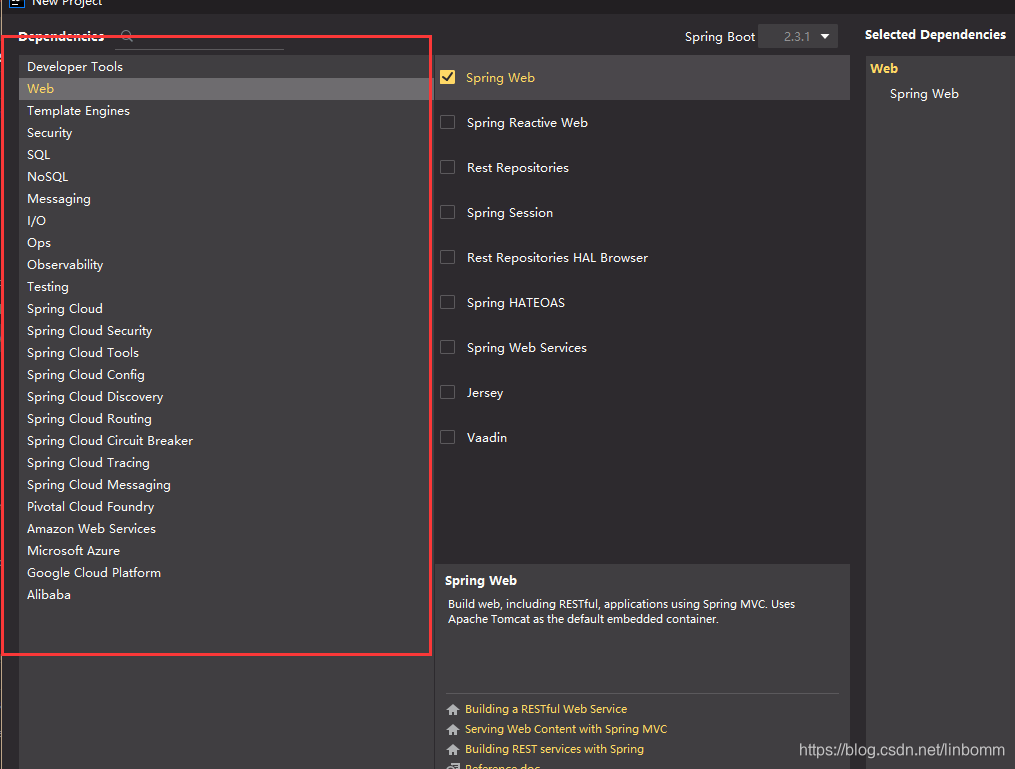Select Google Cloud Platform category

(x=225, y=573)
